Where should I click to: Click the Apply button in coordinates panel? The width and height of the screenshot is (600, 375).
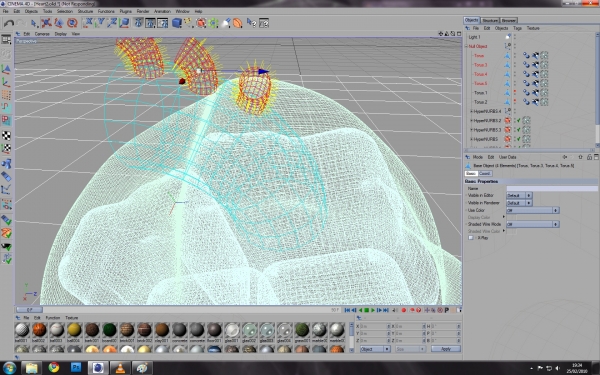(446, 349)
